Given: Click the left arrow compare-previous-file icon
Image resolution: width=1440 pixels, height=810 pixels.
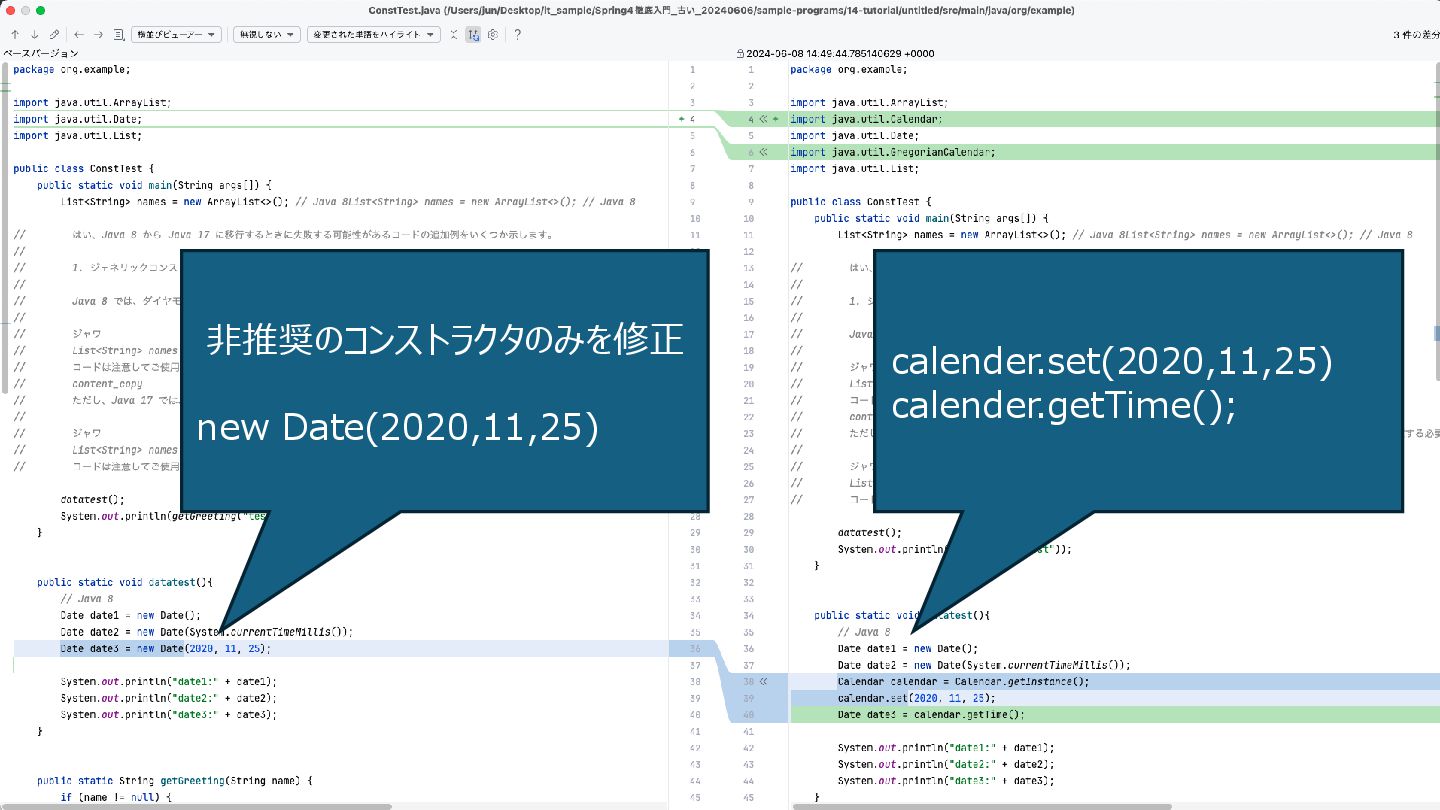Looking at the screenshot, I should [79, 34].
